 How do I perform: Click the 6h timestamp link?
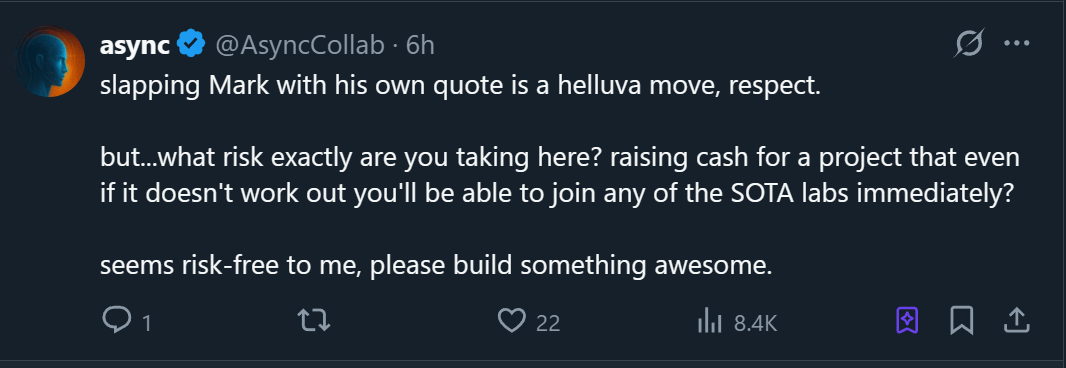[x=419, y=46]
